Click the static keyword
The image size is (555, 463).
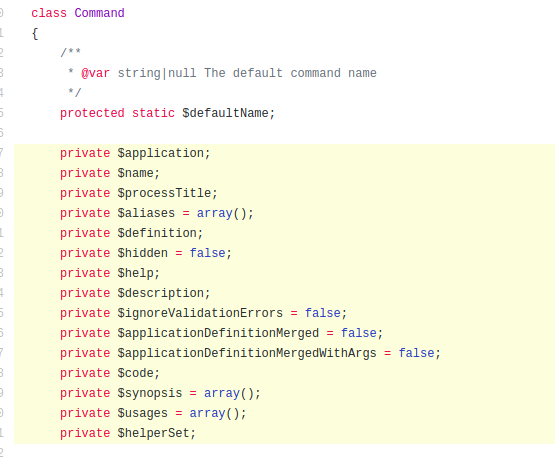(153, 113)
